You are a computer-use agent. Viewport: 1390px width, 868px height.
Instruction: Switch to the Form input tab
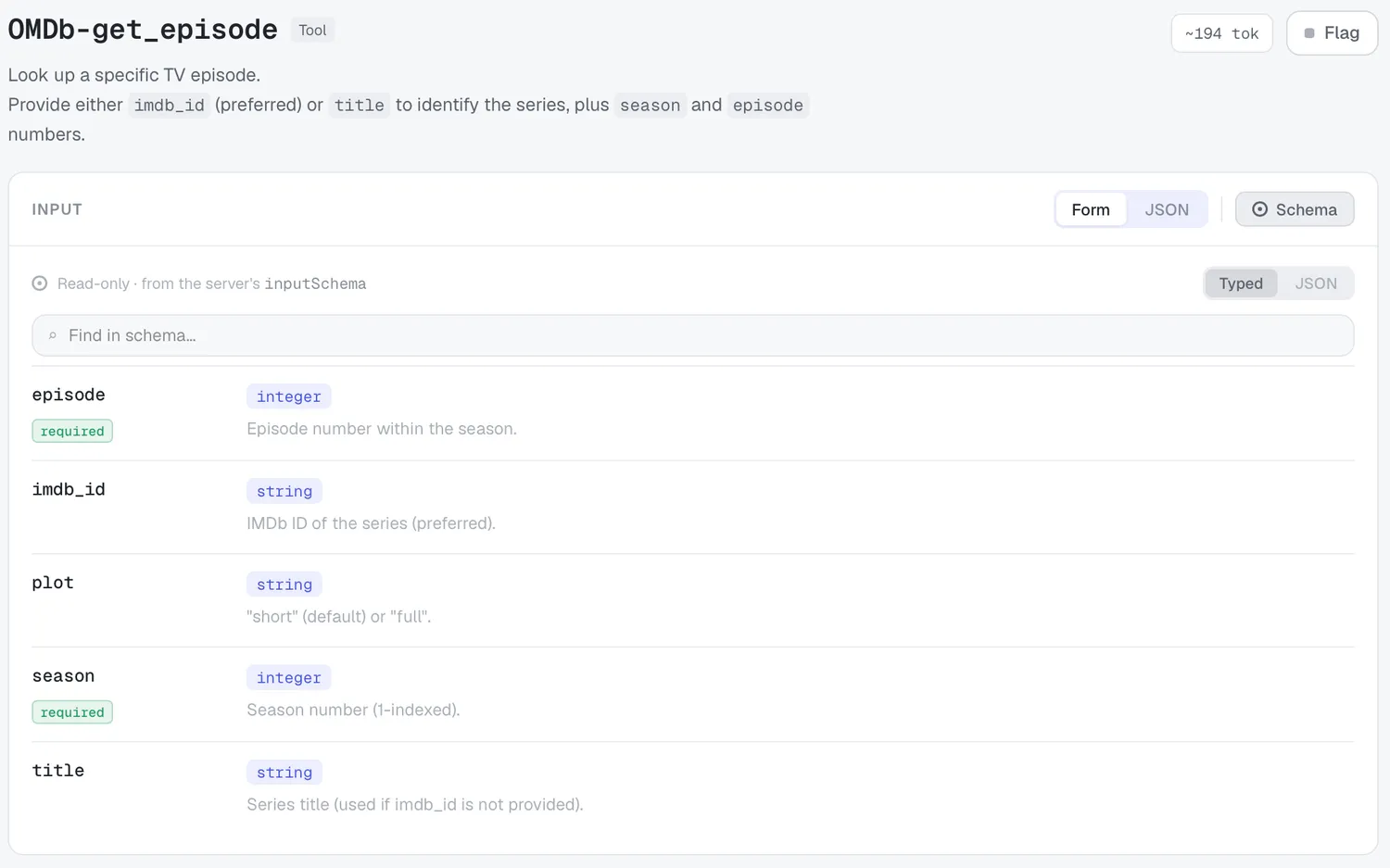1091,209
